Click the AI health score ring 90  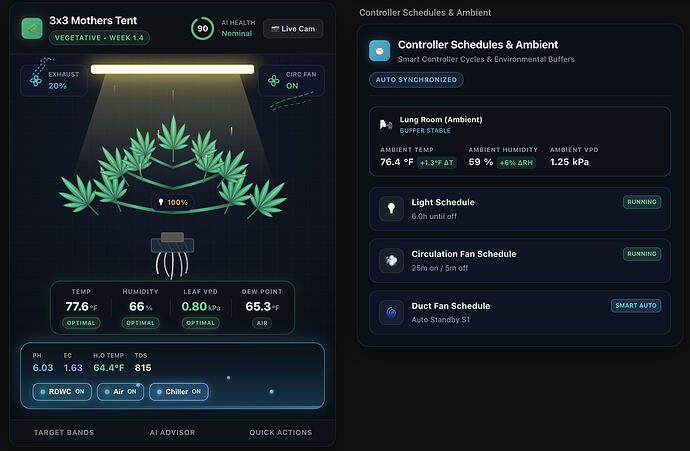tap(202, 29)
